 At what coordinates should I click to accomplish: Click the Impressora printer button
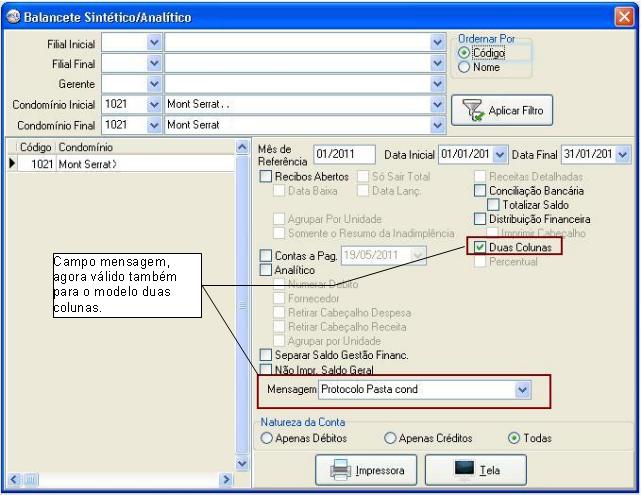point(367,470)
